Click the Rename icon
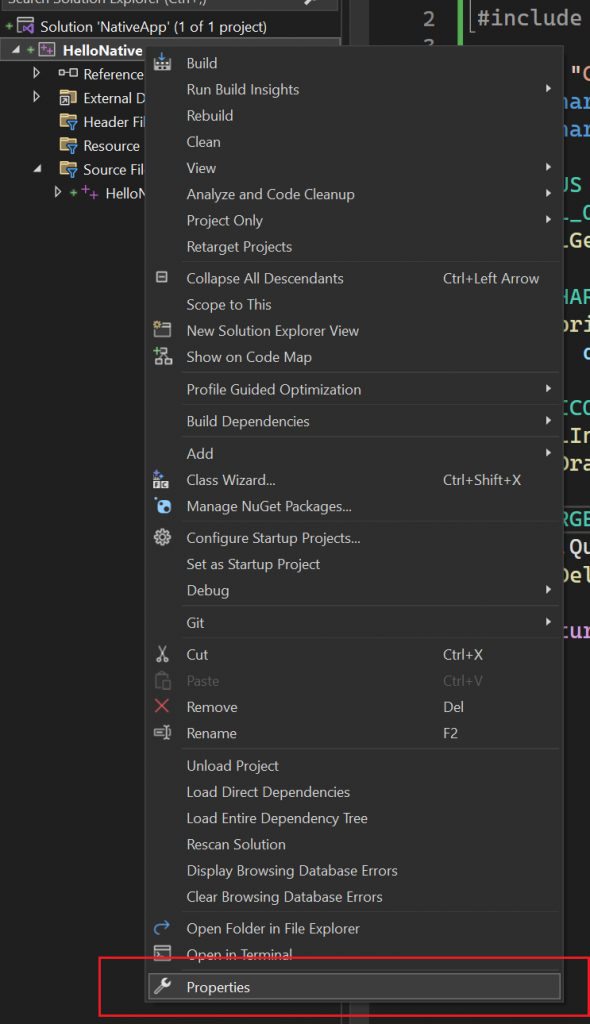 pos(162,733)
